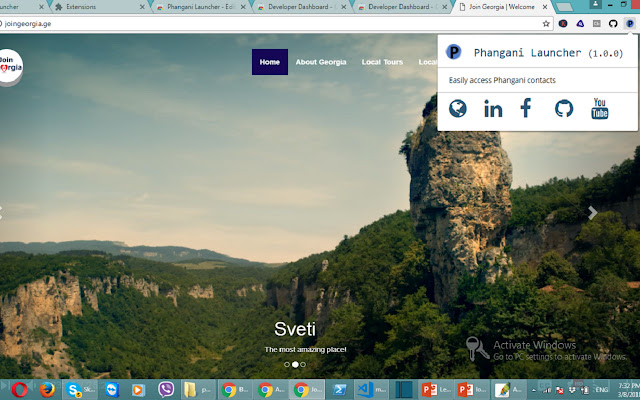Screen dimensions: 640x400
Task: Bookmark this page with the star icon
Action: tap(546, 24)
